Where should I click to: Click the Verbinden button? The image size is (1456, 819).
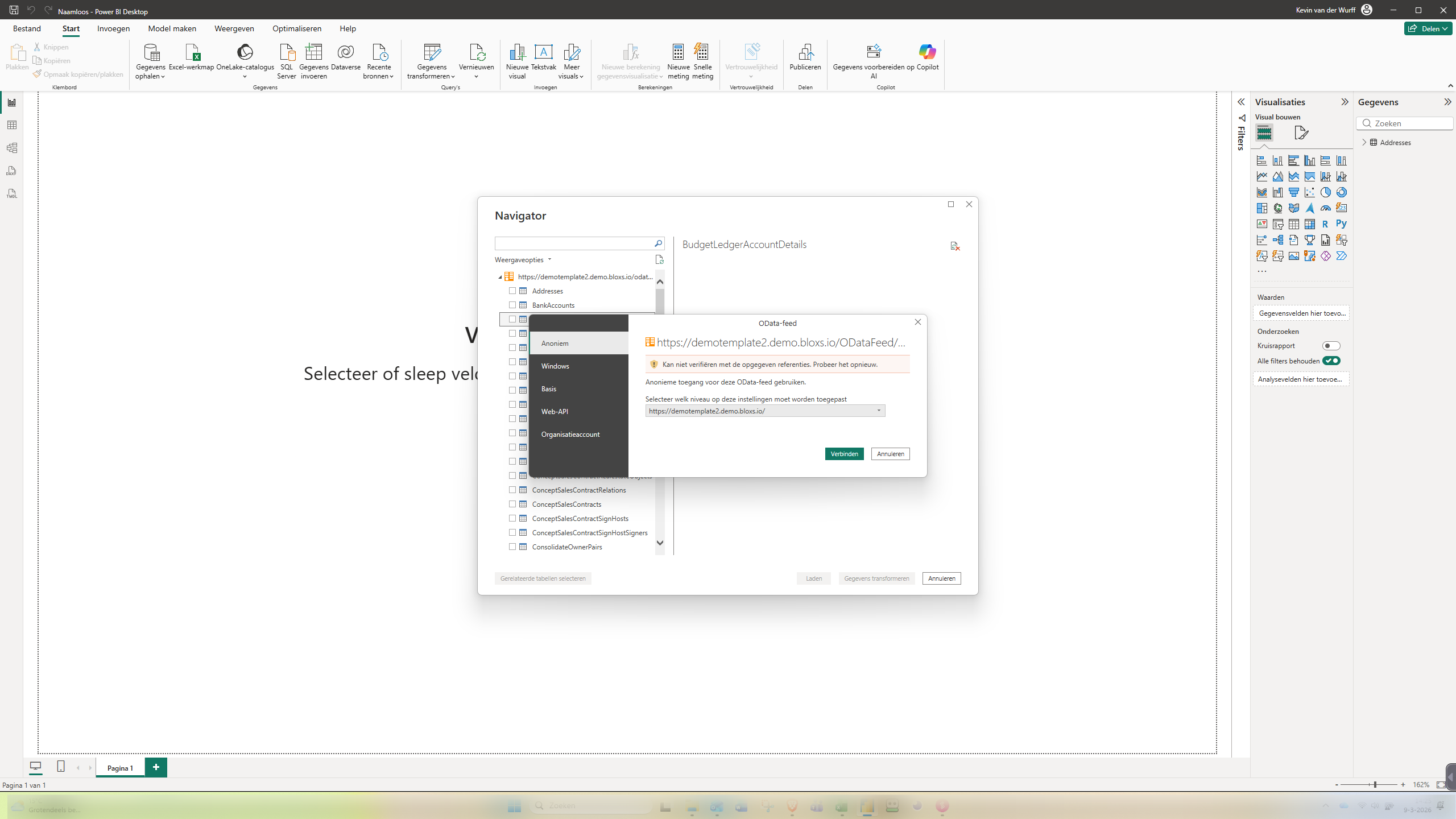[x=844, y=454]
